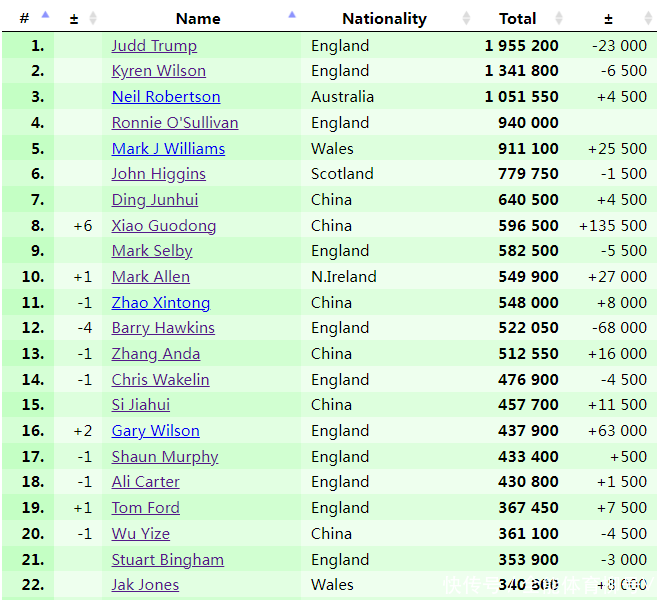Click the Gary Wilson link

point(155,431)
